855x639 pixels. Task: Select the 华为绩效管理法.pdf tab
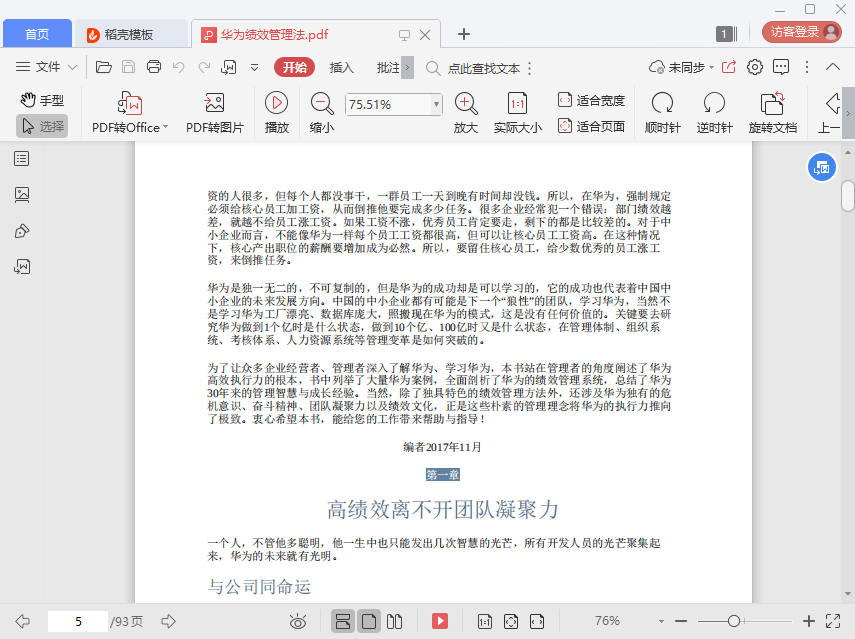coord(274,35)
